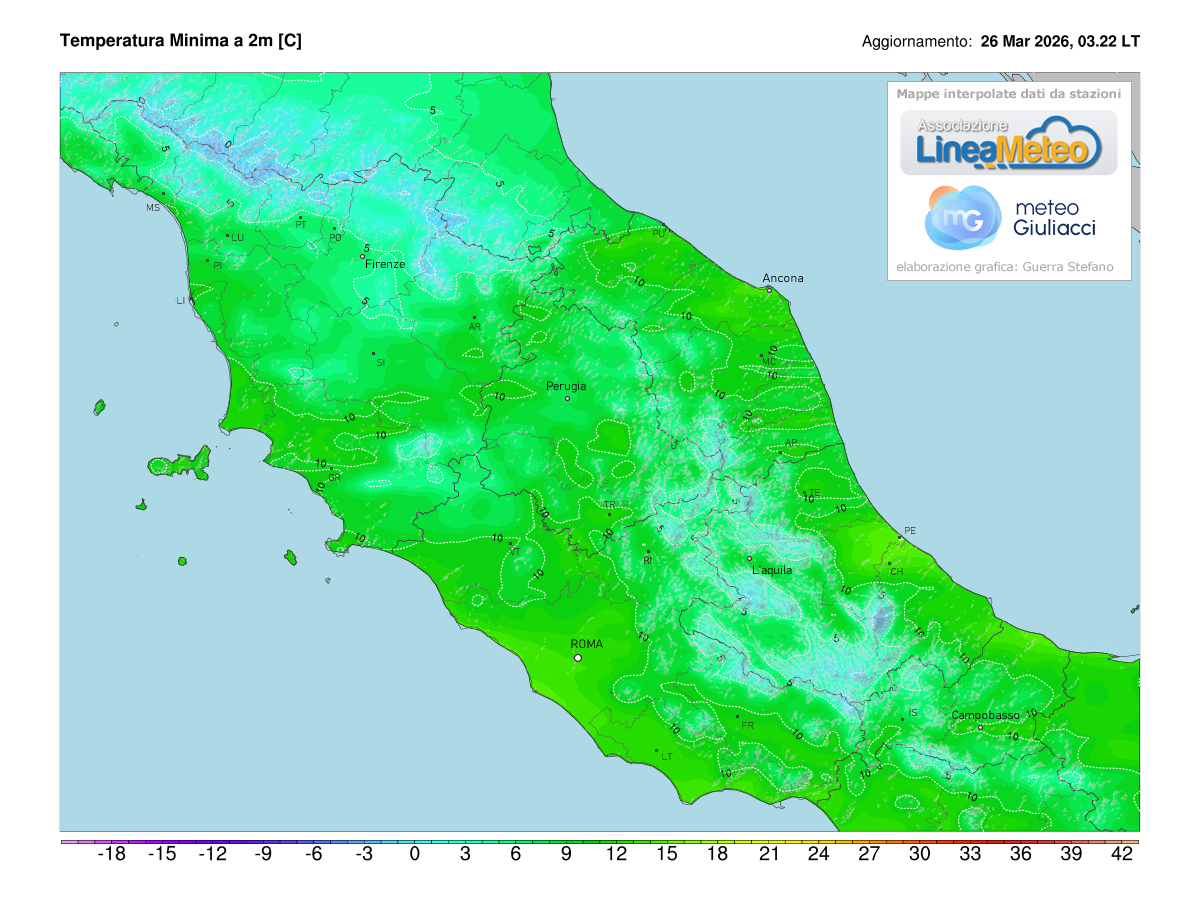Image resolution: width=1200 pixels, height=900 pixels.
Task: Select the Firenze station marker
Action: 362,257
